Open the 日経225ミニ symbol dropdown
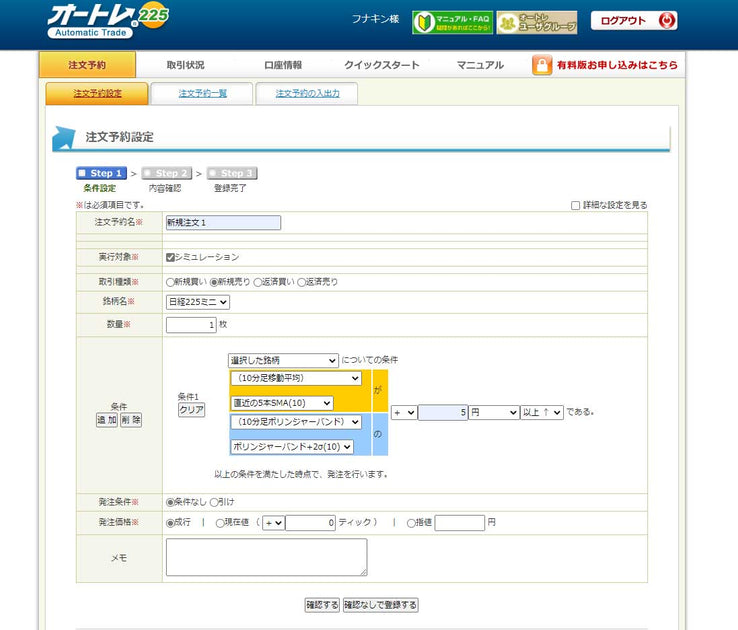Screen dimensions: 738x630 [x=198, y=301]
